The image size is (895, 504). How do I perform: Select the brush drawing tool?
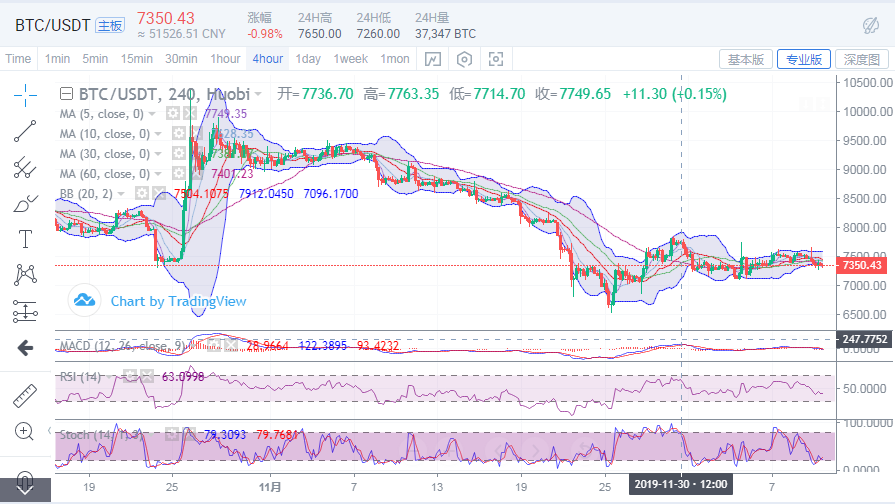pos(25,204)
